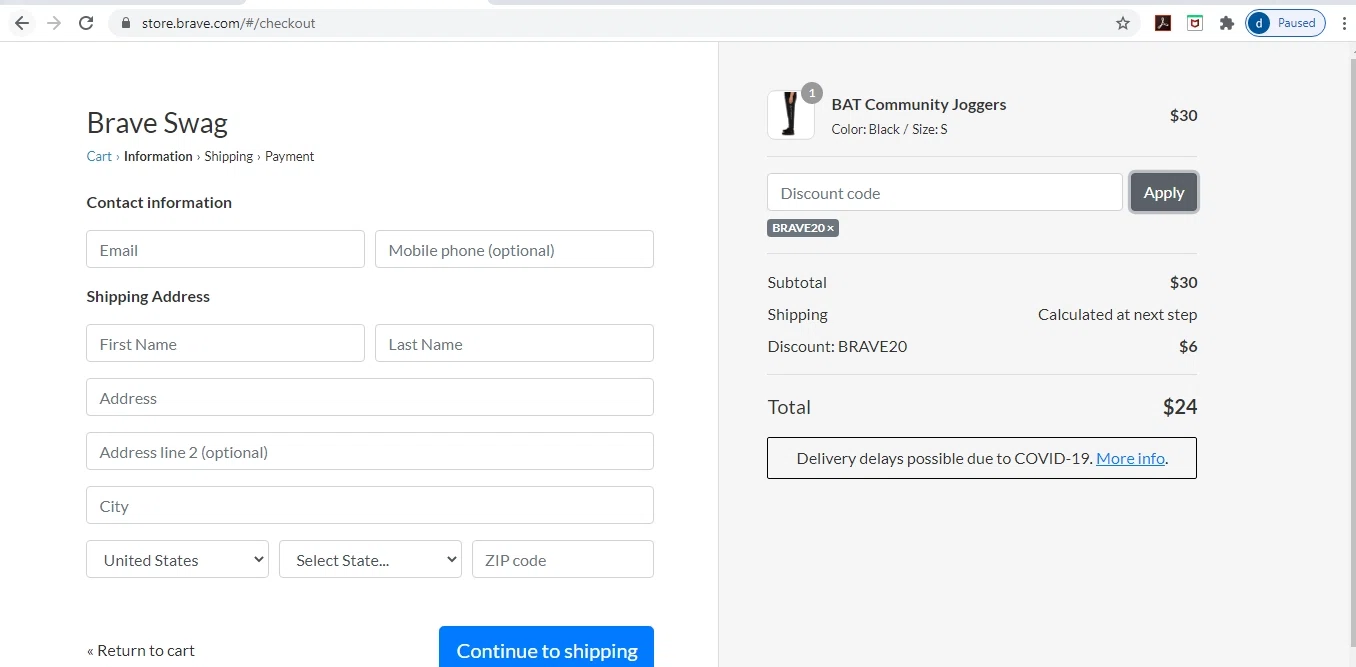This screenshot has width=1356, height=667.
Task: Click the 'Discount: BRAVE20' label
Action: (x=837, y=346)
